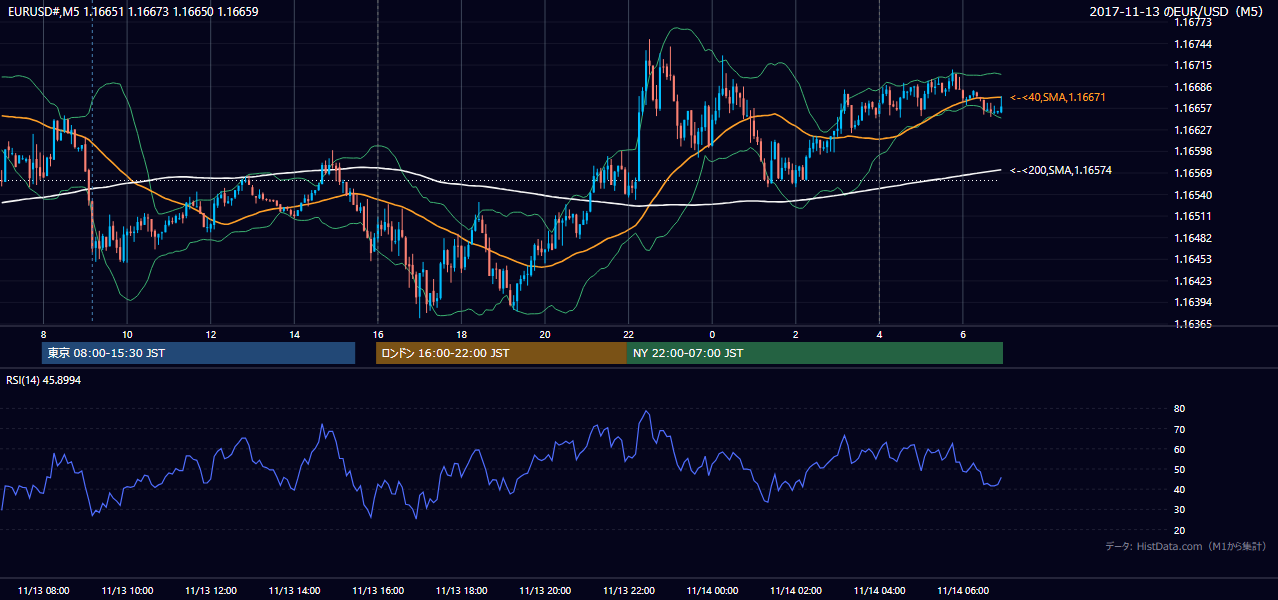Click the 11/14 00:00 time label
This screenshot has width=1278, height=600.
click(x=712, y=591)
